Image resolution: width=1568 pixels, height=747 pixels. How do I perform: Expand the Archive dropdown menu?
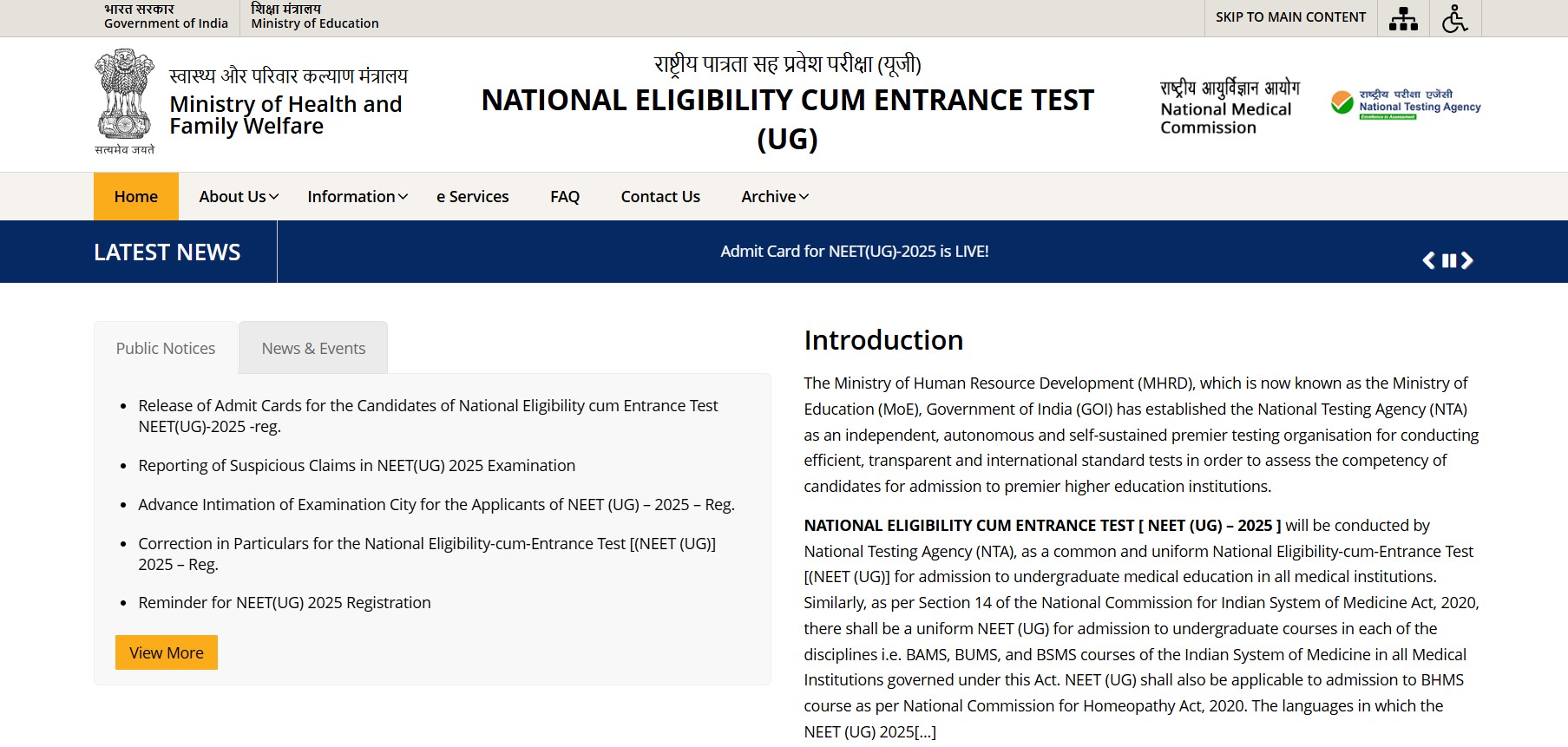[x=775, y=196]
